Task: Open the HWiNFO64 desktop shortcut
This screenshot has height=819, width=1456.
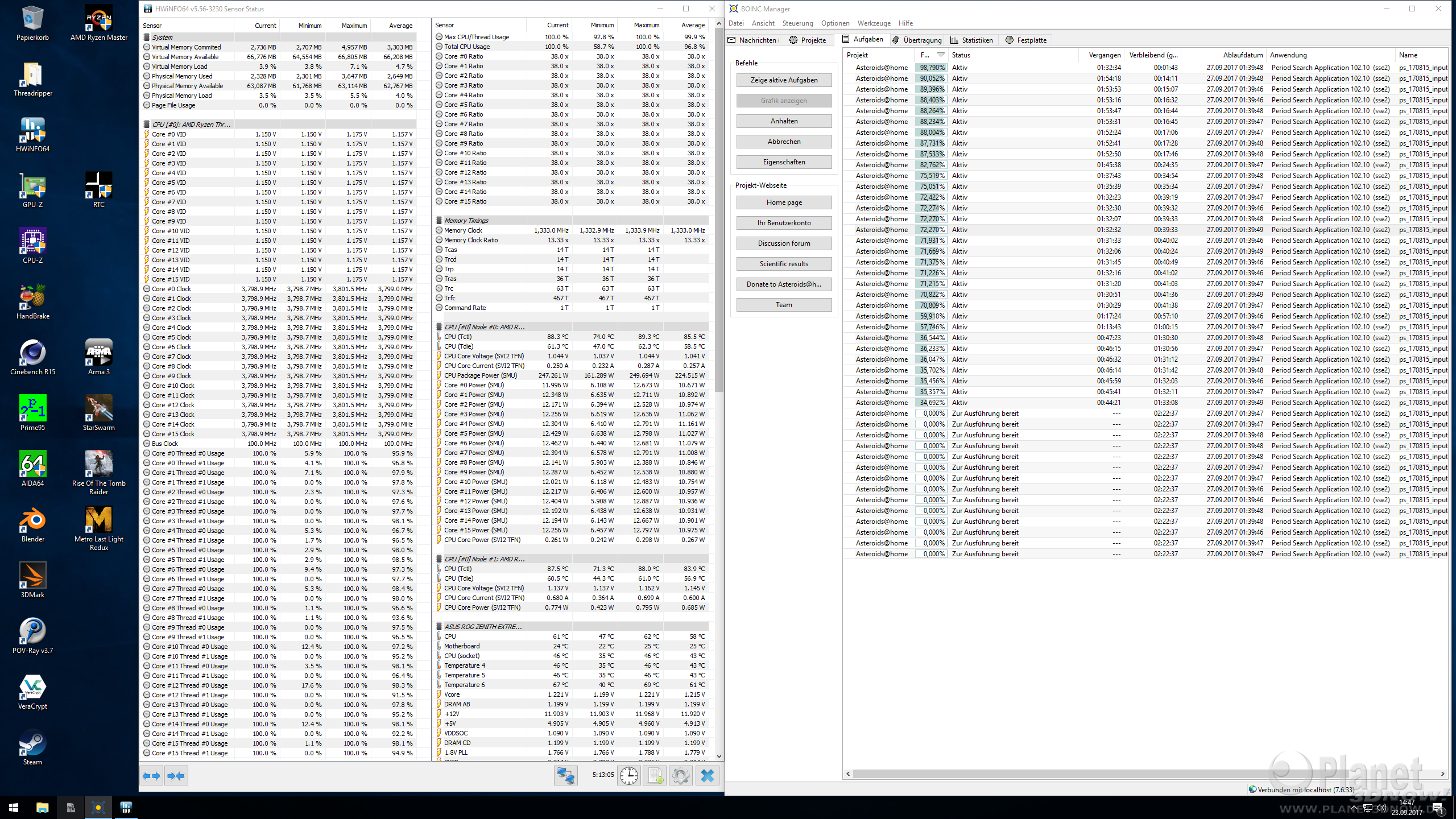Action: 32,135
